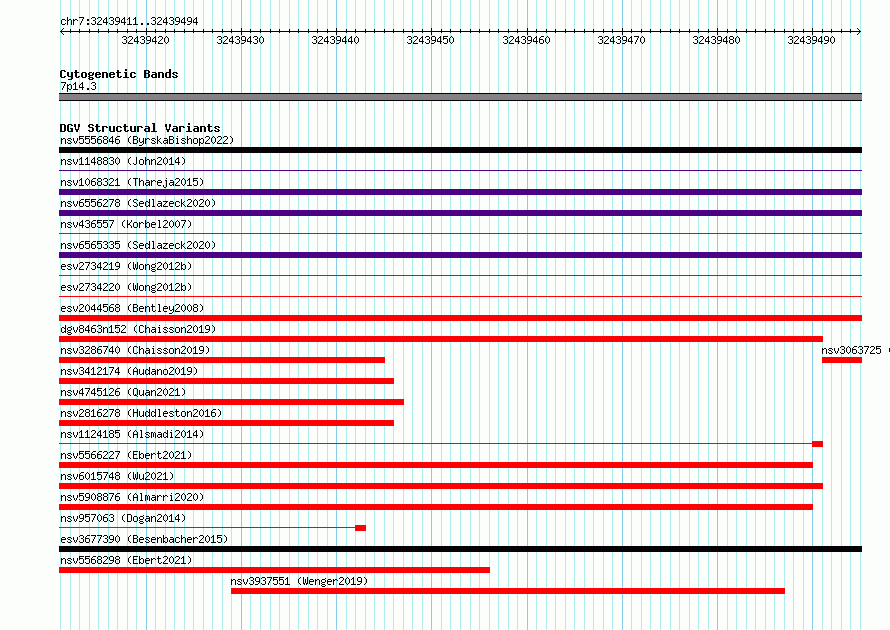
Task: Click ruler position 32439430
Action: [241, 40]
